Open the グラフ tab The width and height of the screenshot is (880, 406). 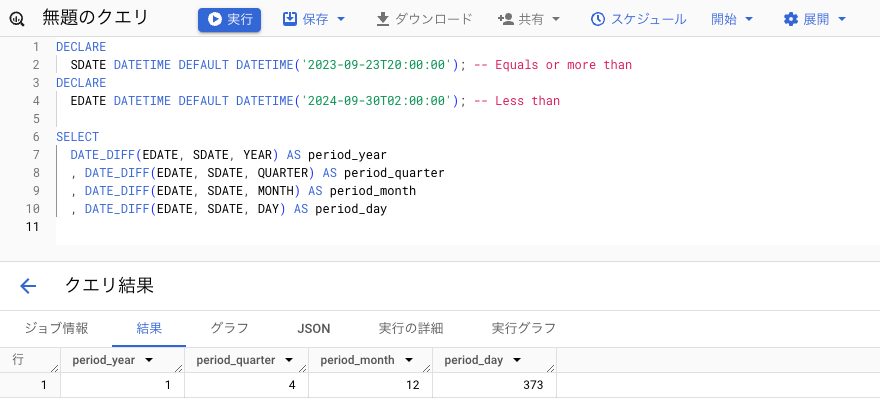coord(229,328)
